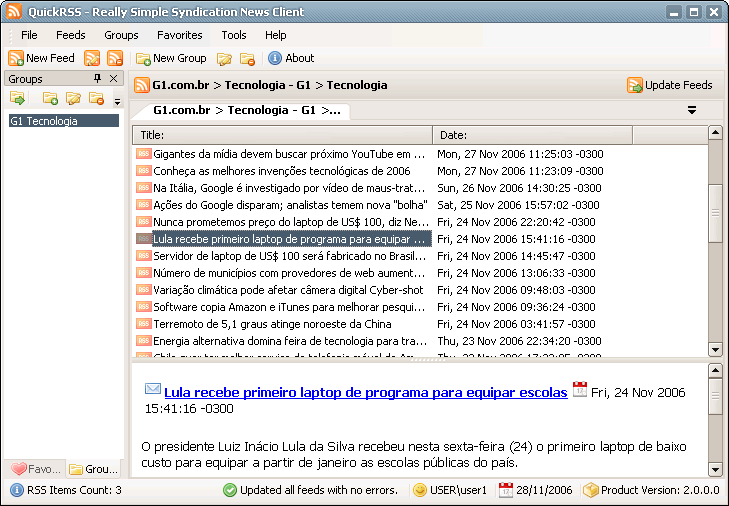
Task: Click add group icon in Groups panel toolbar
Action: pyautogui.click(x=50, y=98)
